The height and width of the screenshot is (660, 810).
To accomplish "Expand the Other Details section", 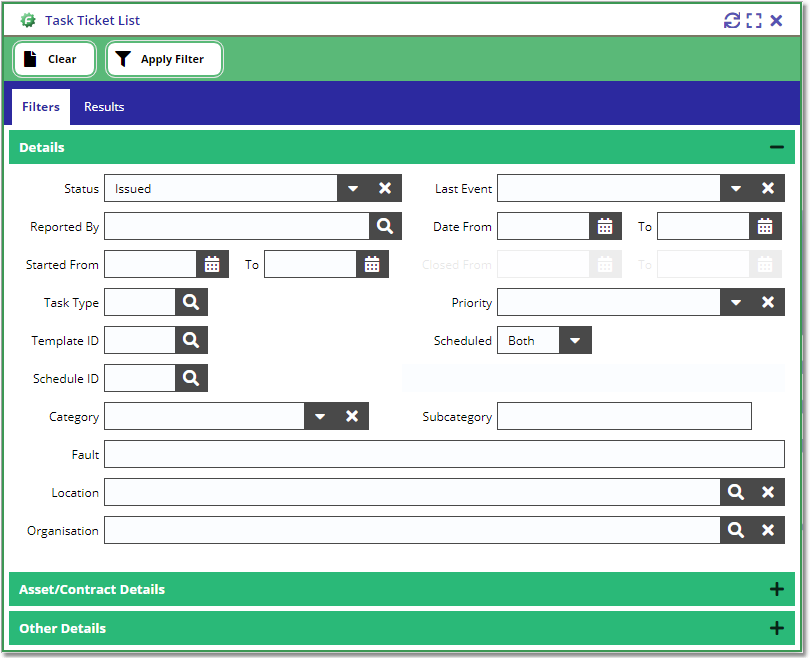I will 776,628.
